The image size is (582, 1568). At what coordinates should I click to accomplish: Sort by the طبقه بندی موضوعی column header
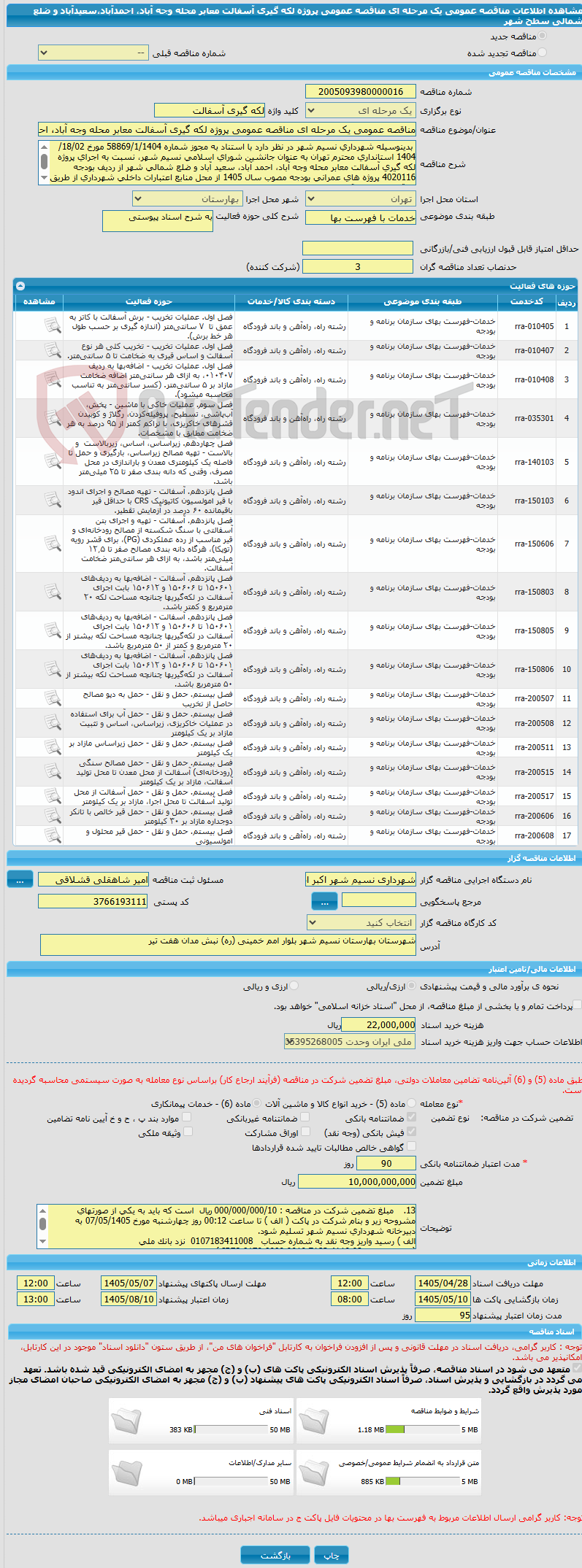click(422, 301)
